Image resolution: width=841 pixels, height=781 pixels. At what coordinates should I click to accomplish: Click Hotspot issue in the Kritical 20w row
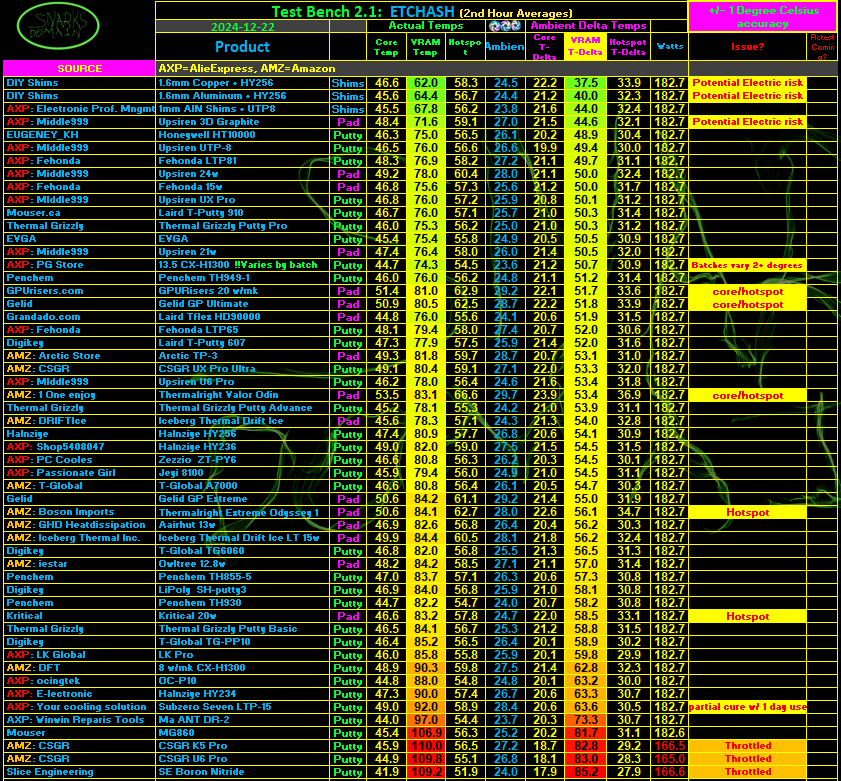coord(747,616)
